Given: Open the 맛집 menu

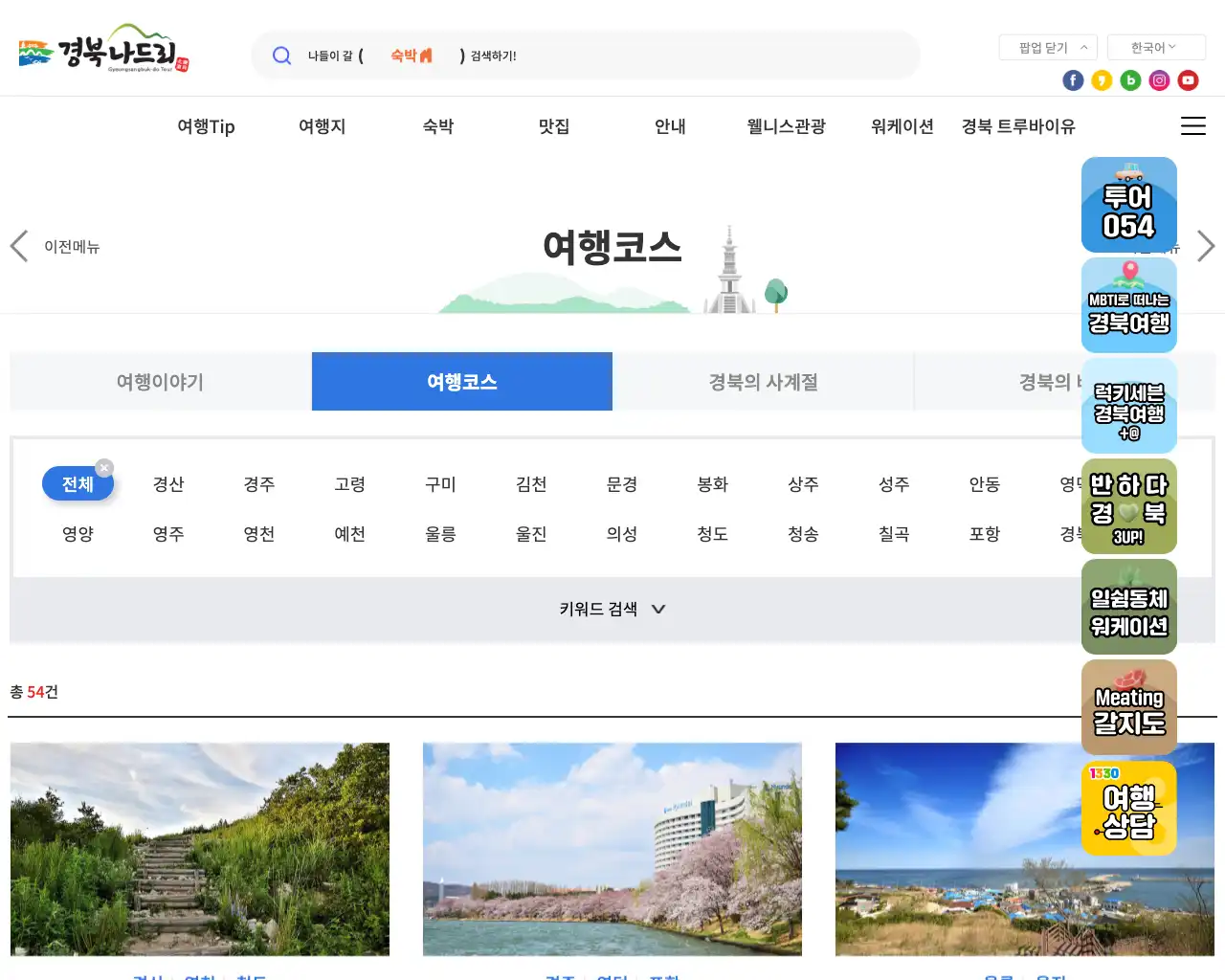Looking at the screenshot, I should click(x=554, y=126).
